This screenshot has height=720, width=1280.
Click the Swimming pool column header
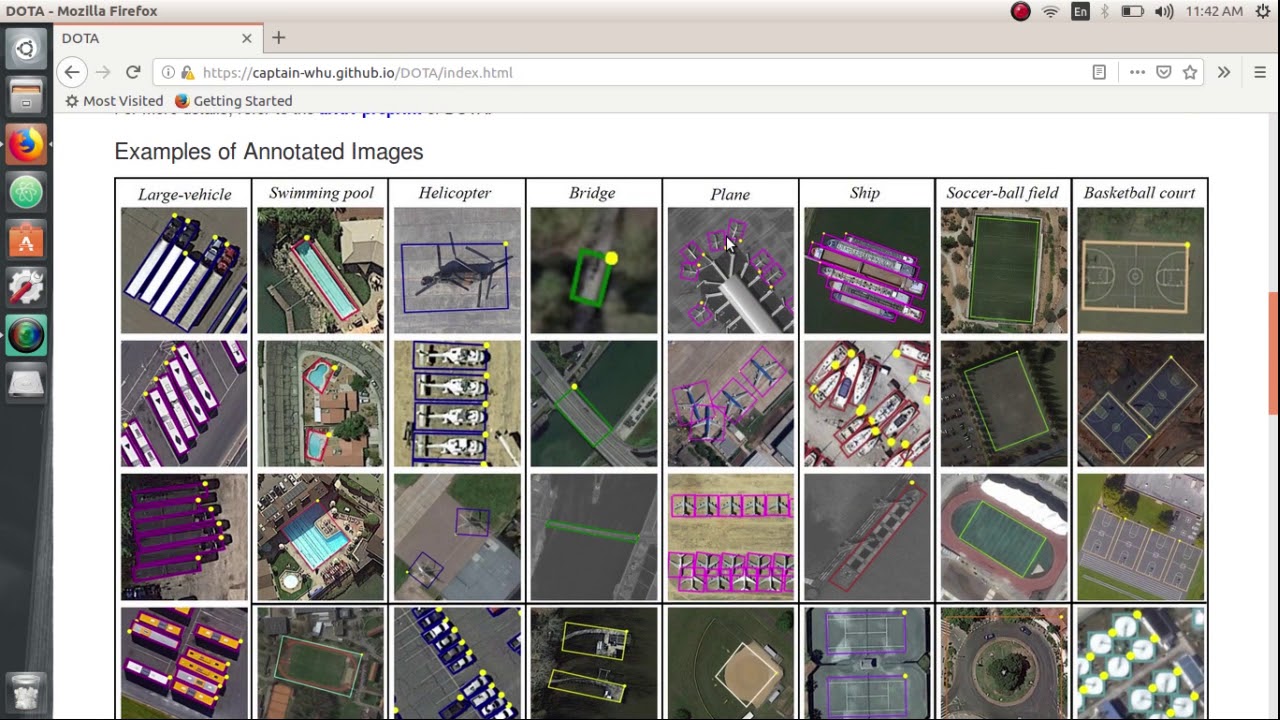[x=321, y=193]
